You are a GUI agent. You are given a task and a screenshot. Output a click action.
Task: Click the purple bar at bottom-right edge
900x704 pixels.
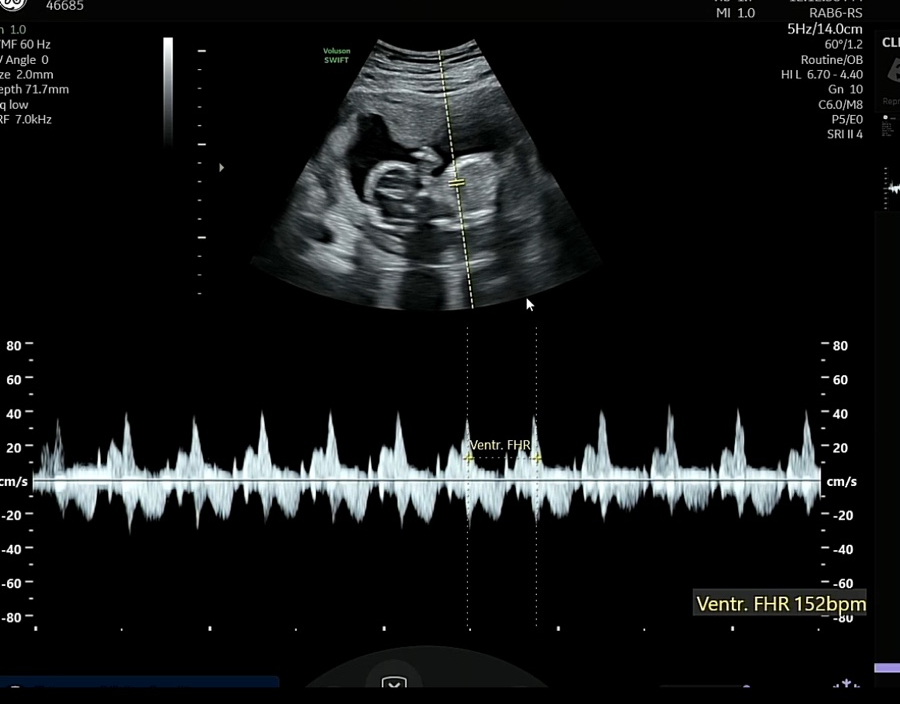tap(886, 668)
